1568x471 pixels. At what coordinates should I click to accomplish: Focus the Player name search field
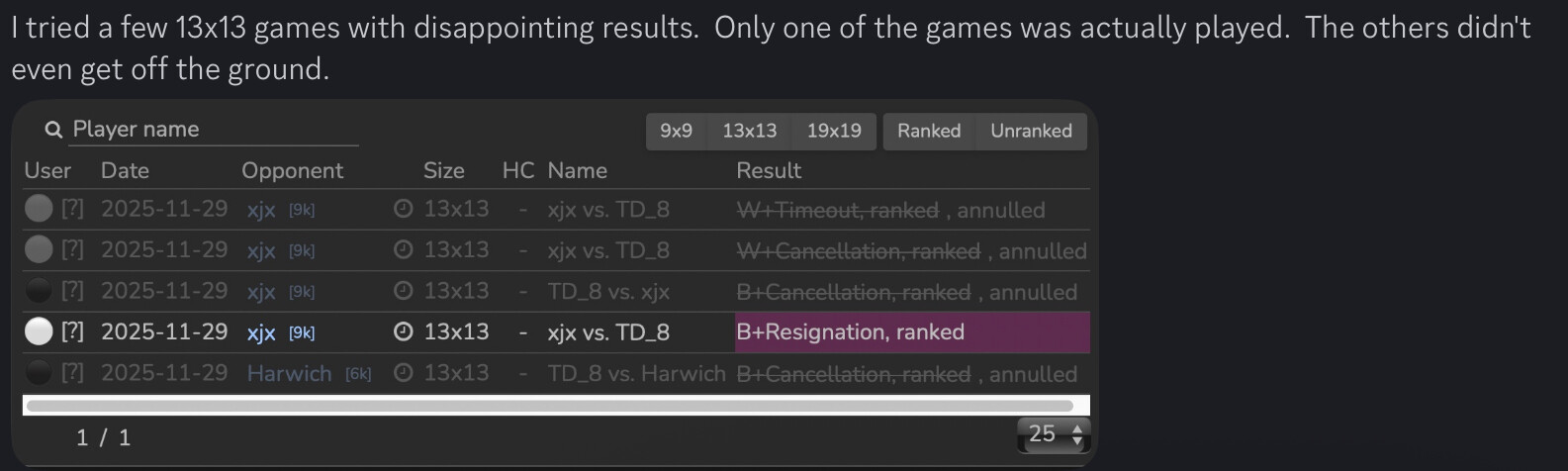[213, 130]
